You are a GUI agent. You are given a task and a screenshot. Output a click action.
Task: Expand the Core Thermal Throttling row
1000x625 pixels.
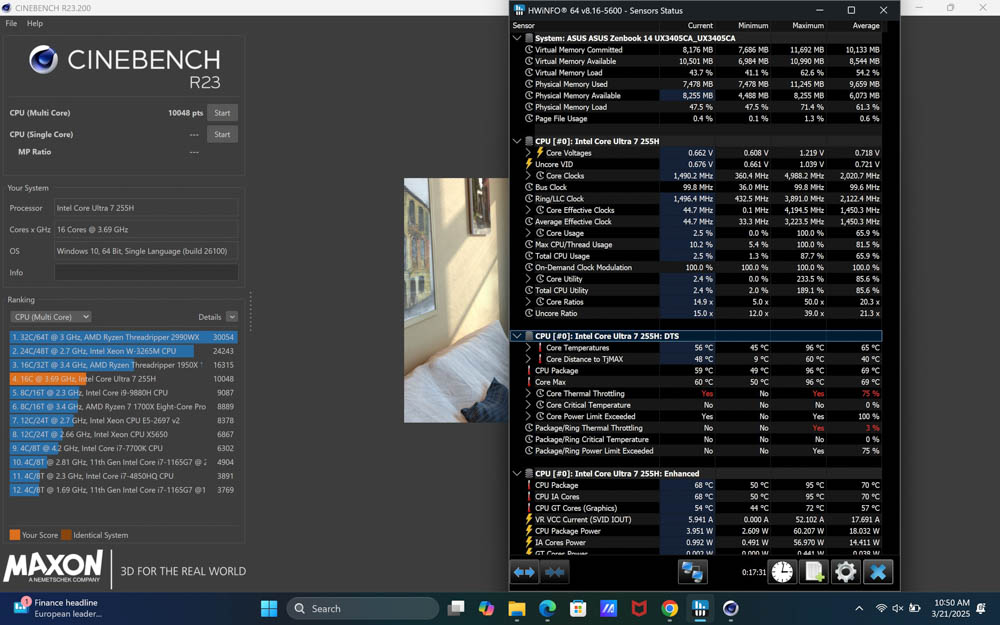pyautogui.click(x=528, y=393)
